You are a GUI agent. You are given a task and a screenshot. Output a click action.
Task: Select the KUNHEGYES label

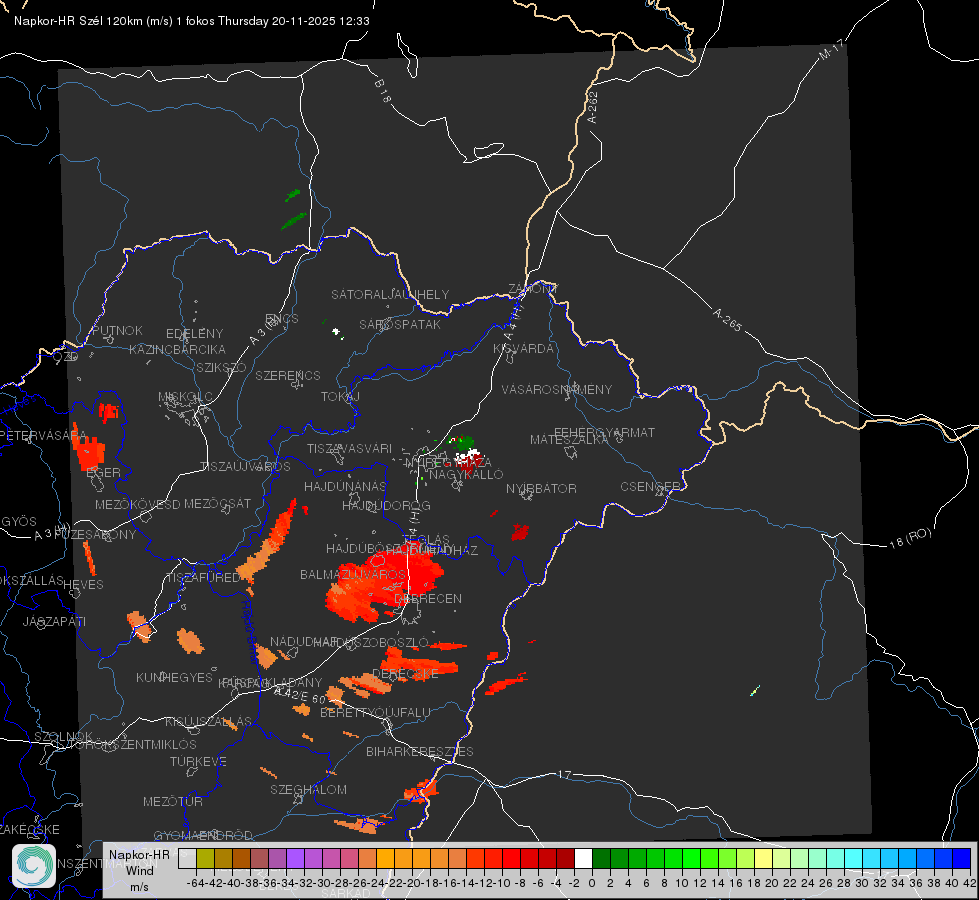pos(174,677)
